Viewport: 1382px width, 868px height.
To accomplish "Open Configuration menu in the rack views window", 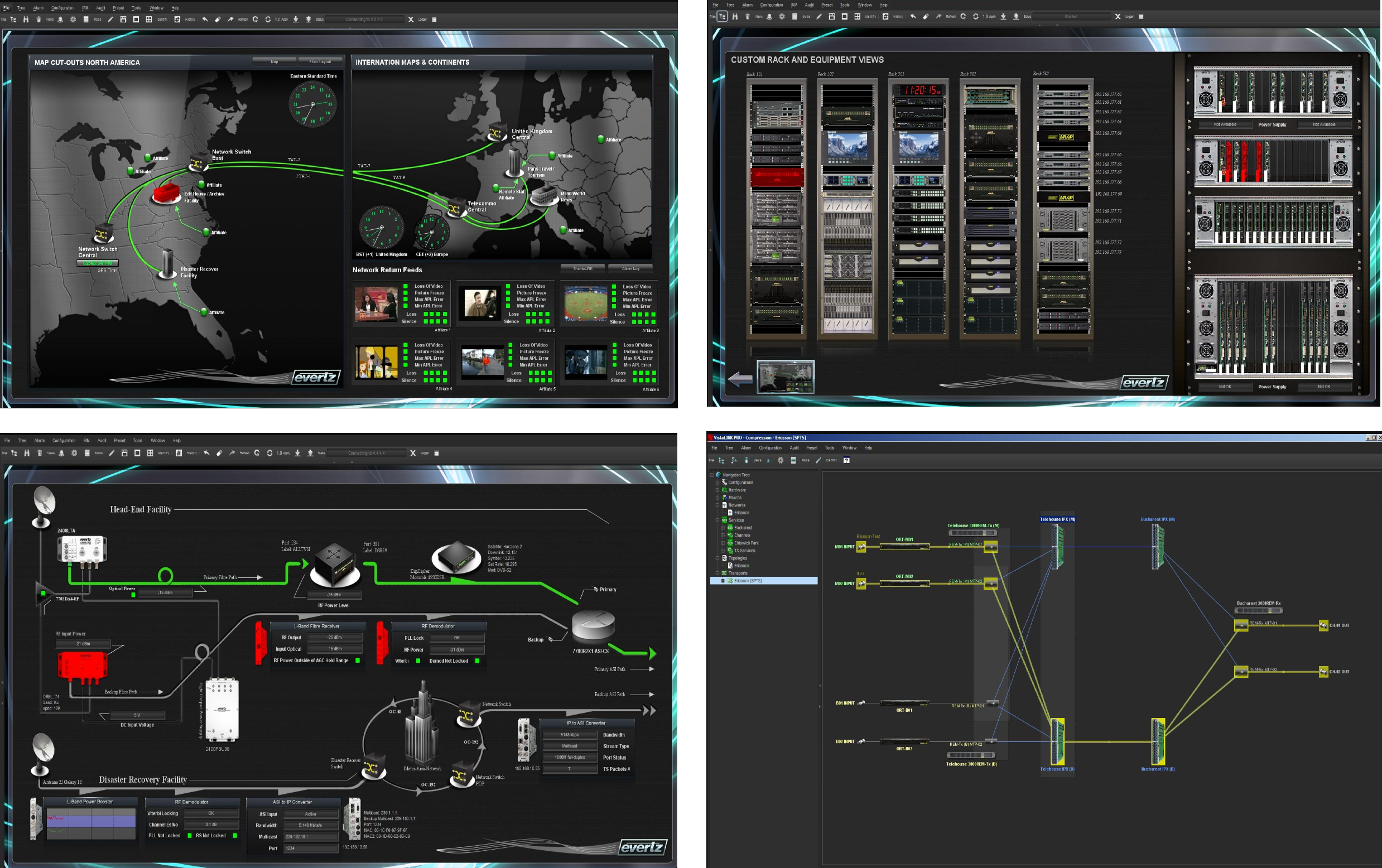I will coord(772,5).
